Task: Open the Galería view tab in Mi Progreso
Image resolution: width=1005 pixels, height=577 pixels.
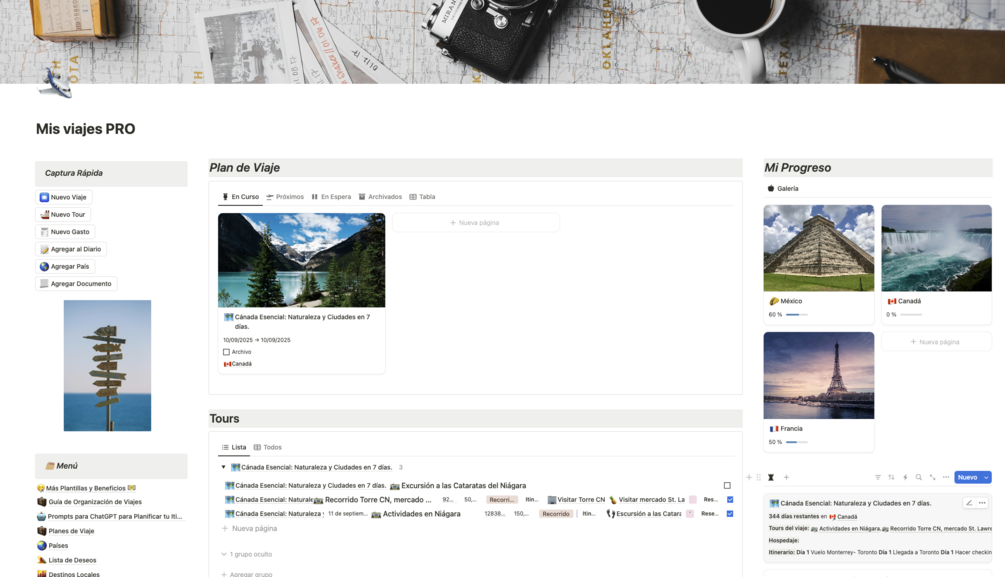Action: pyautogui.click(x=783, y=188)
